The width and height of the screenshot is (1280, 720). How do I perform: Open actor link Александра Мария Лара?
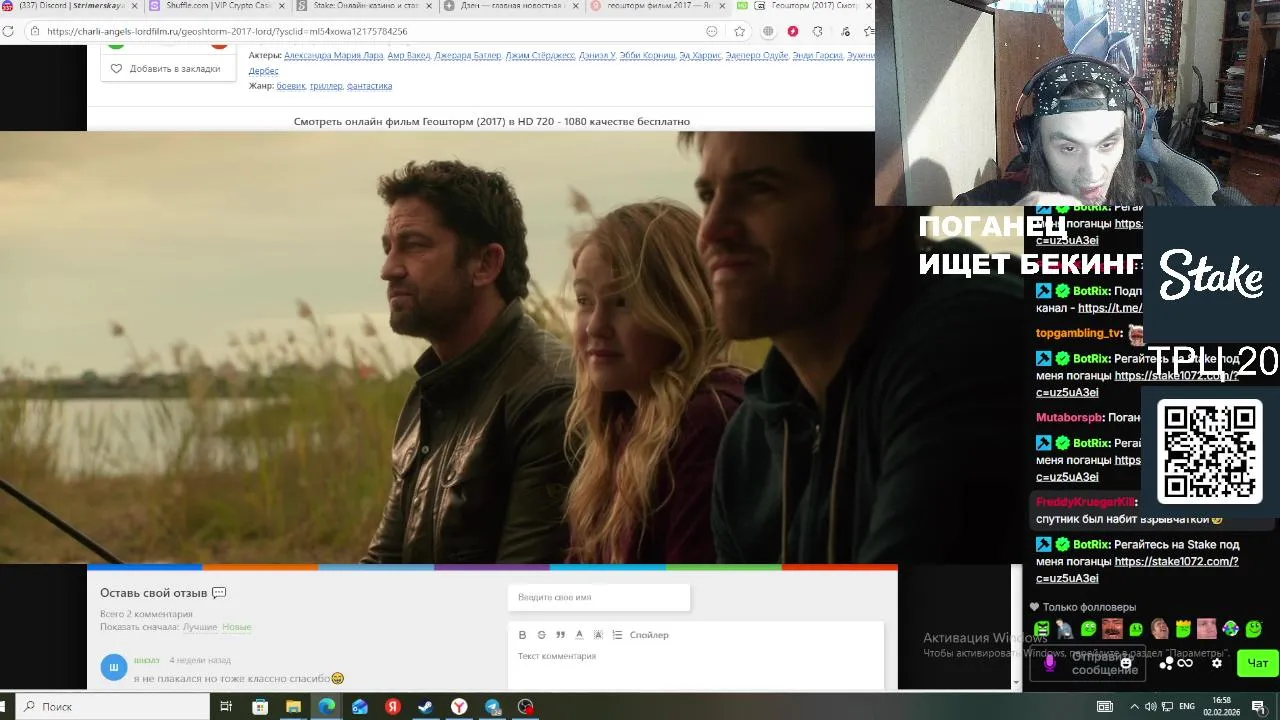(x=332, y=55)
